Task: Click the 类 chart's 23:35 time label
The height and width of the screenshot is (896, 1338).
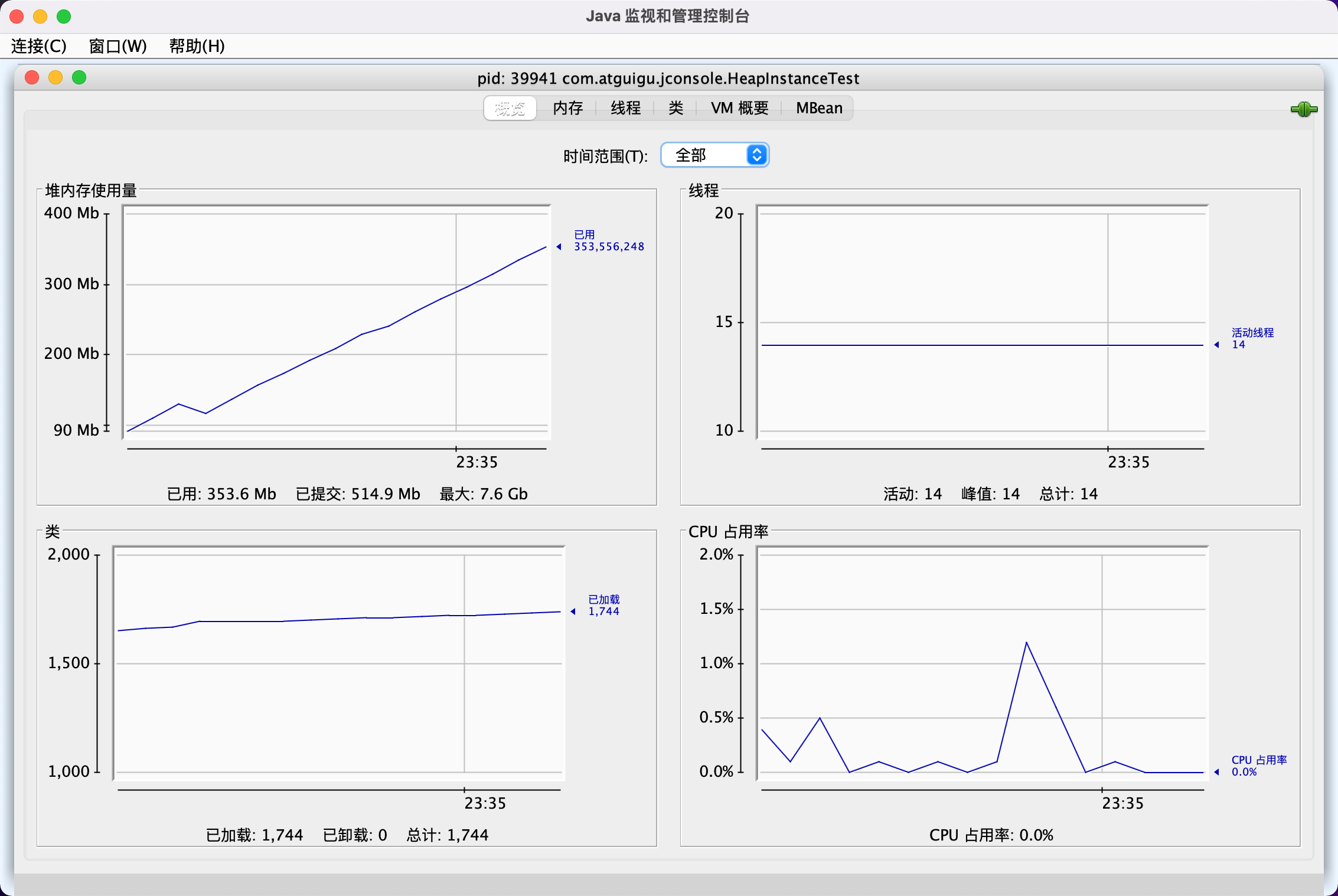Action: [x=485, y=803]
